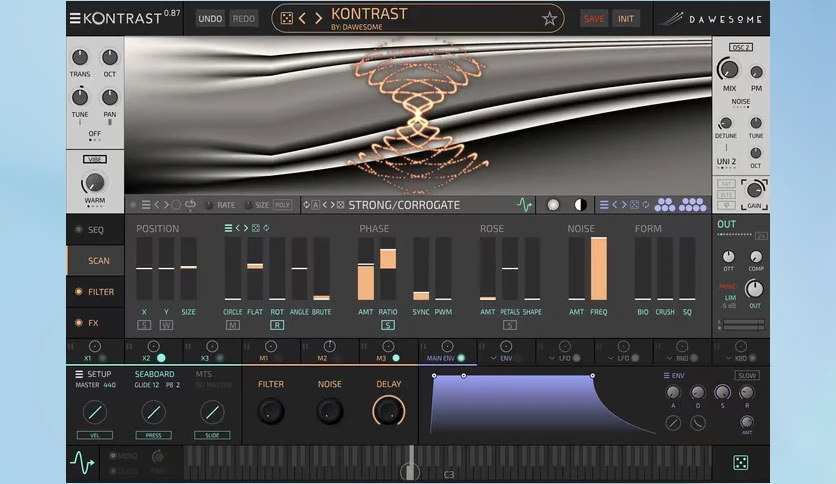Click the green dice icon at bottom right
836x484 pixels.
(741, 463)
